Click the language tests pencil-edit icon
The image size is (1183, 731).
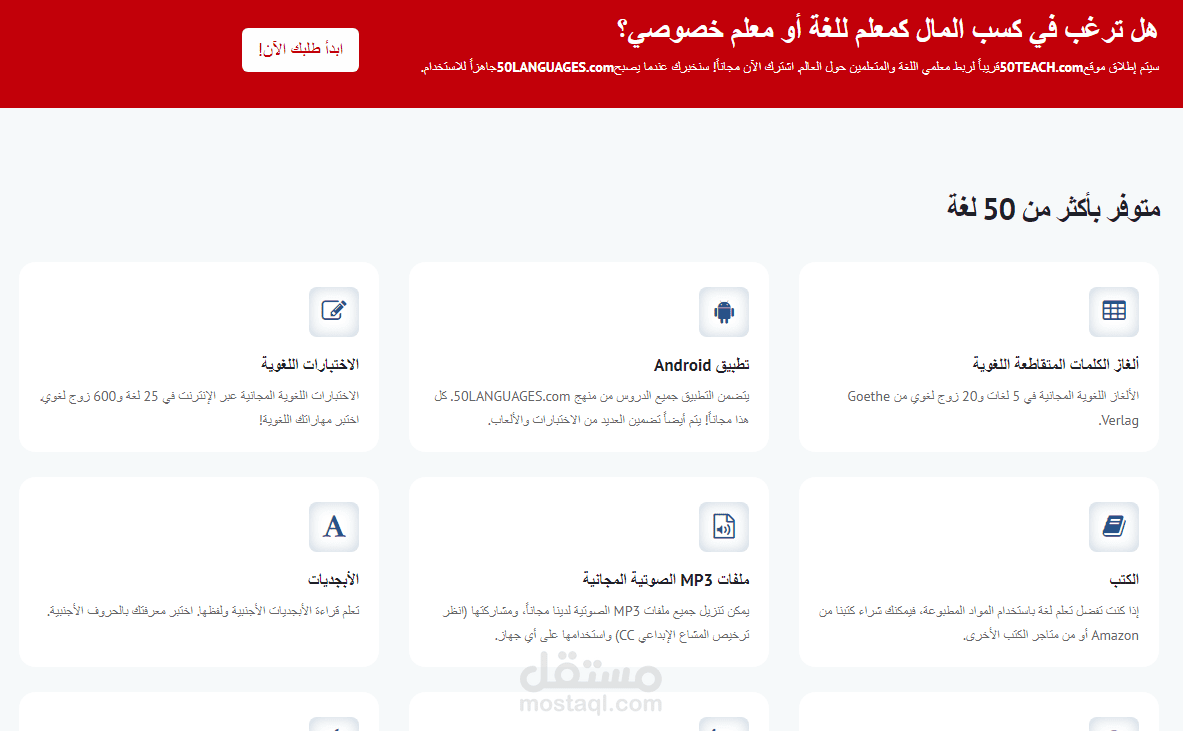click(333, 312)
